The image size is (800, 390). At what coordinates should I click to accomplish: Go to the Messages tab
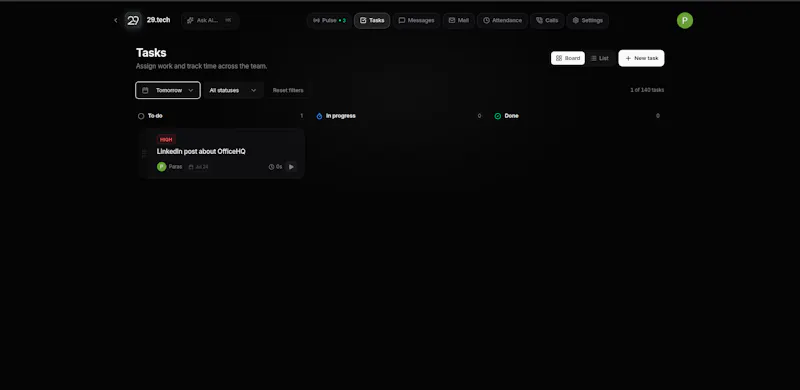[416, 20]
